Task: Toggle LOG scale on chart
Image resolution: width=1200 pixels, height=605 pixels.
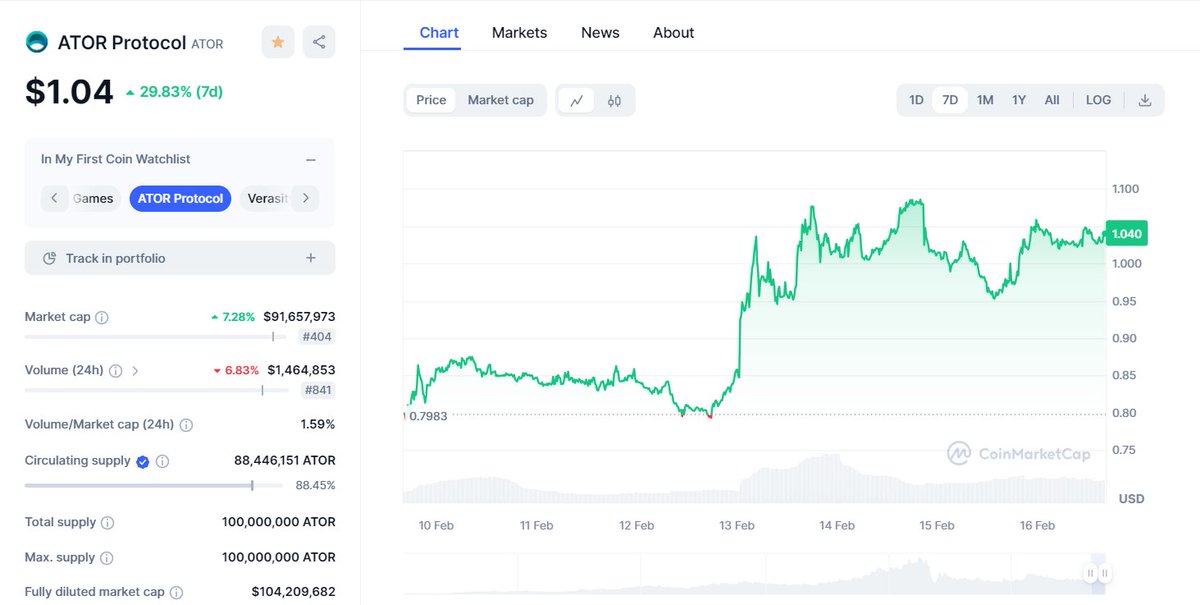Action: coord(1098,100)
